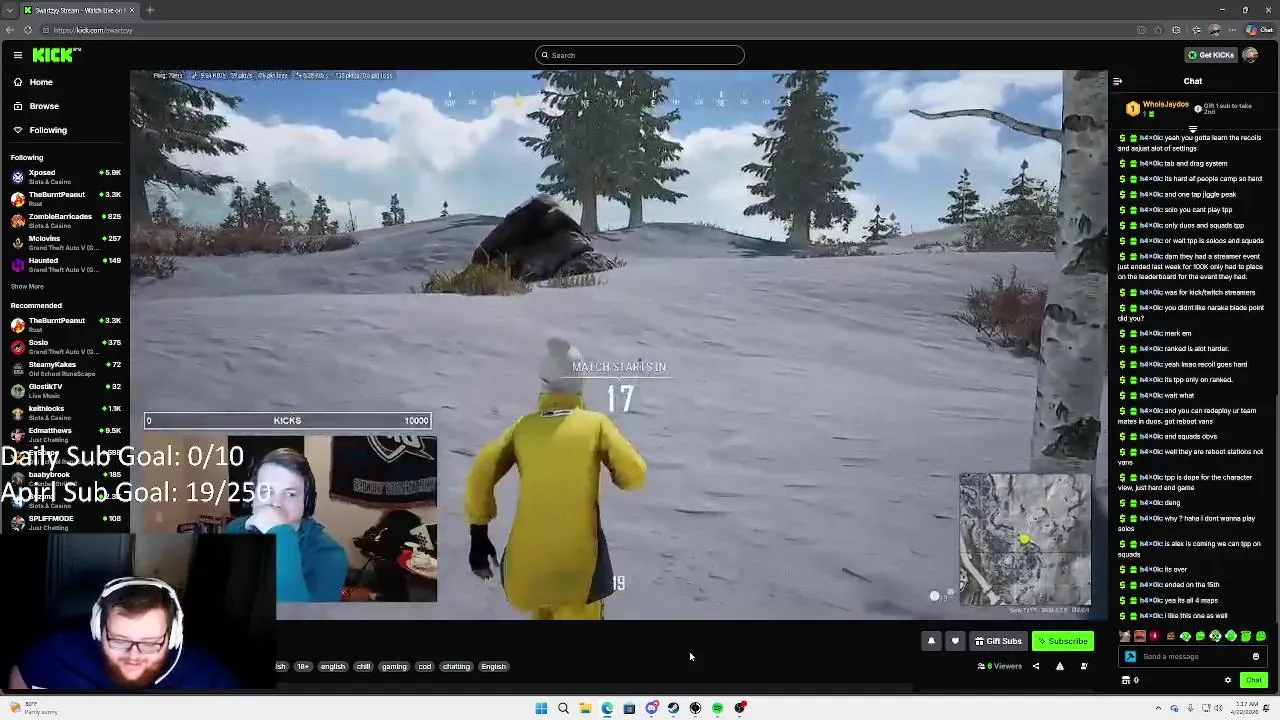Open GlostikTV recommended channel
This screenshot has width=1280, height=720.
click(x=64, y=391)
